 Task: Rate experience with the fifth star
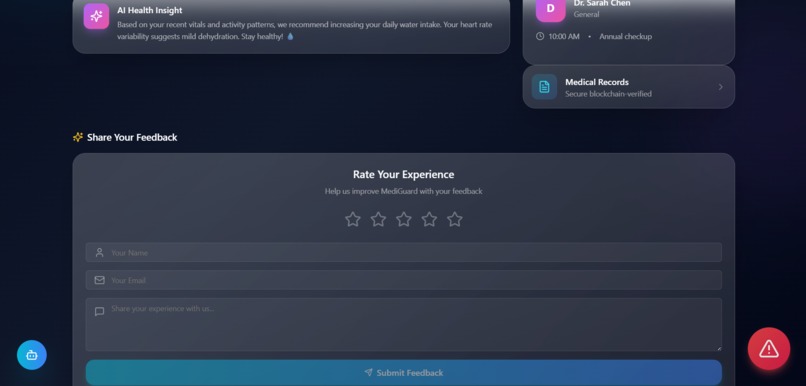pos(454,219)
